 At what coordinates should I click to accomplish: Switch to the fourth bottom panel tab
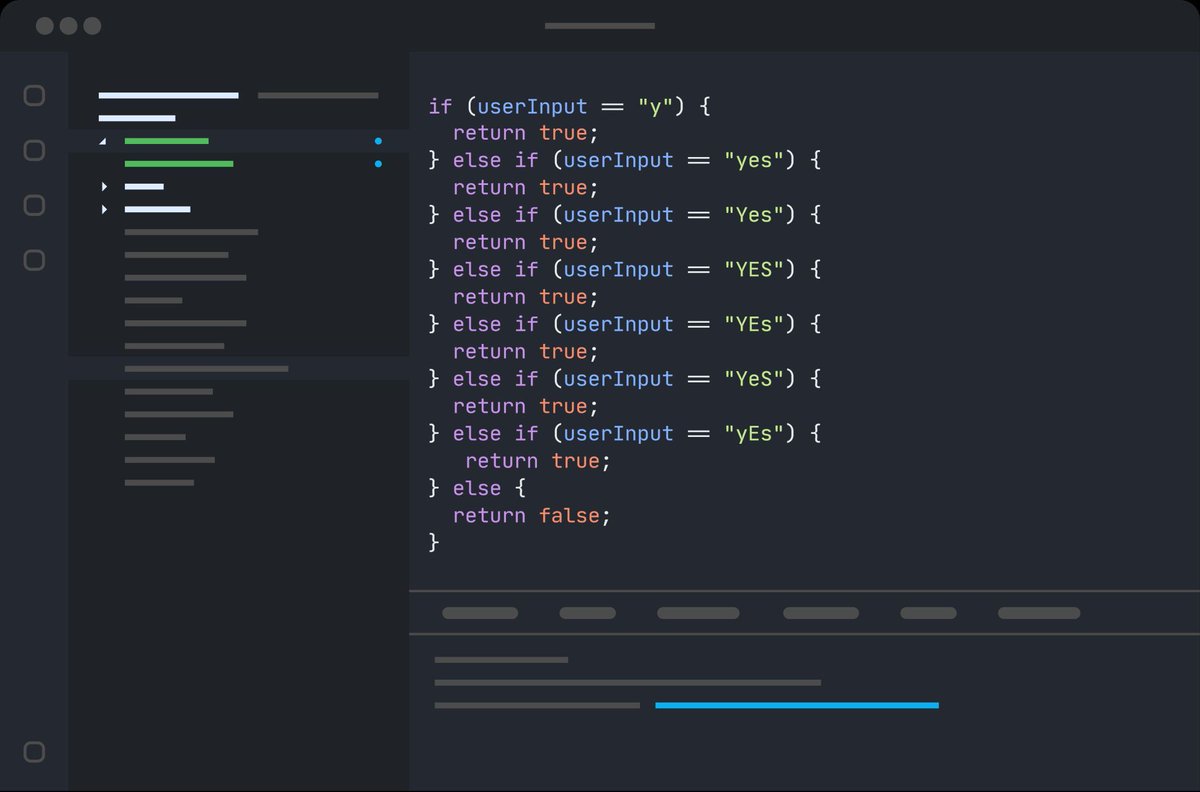[821, 613]
